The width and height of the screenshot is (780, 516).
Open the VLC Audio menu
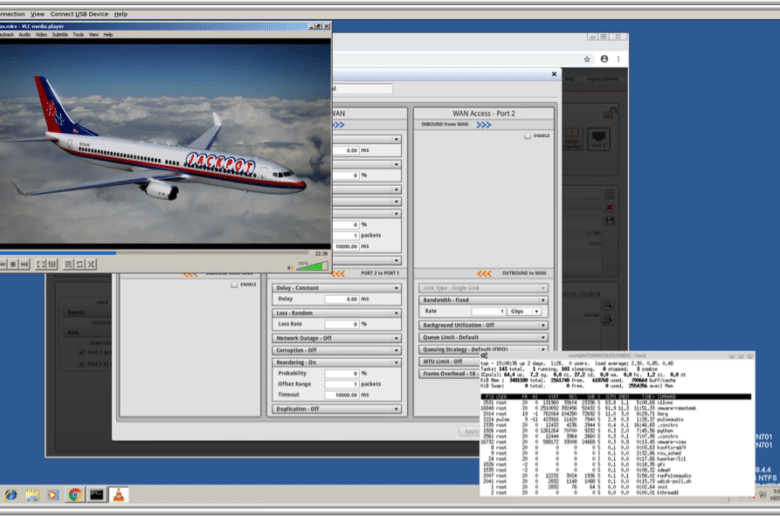[25, 34]
